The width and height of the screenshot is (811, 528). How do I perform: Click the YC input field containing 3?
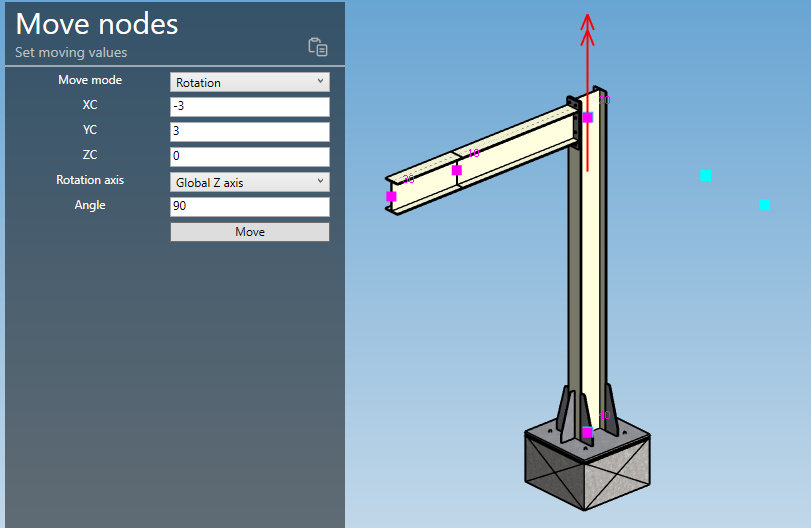(250, 131)
